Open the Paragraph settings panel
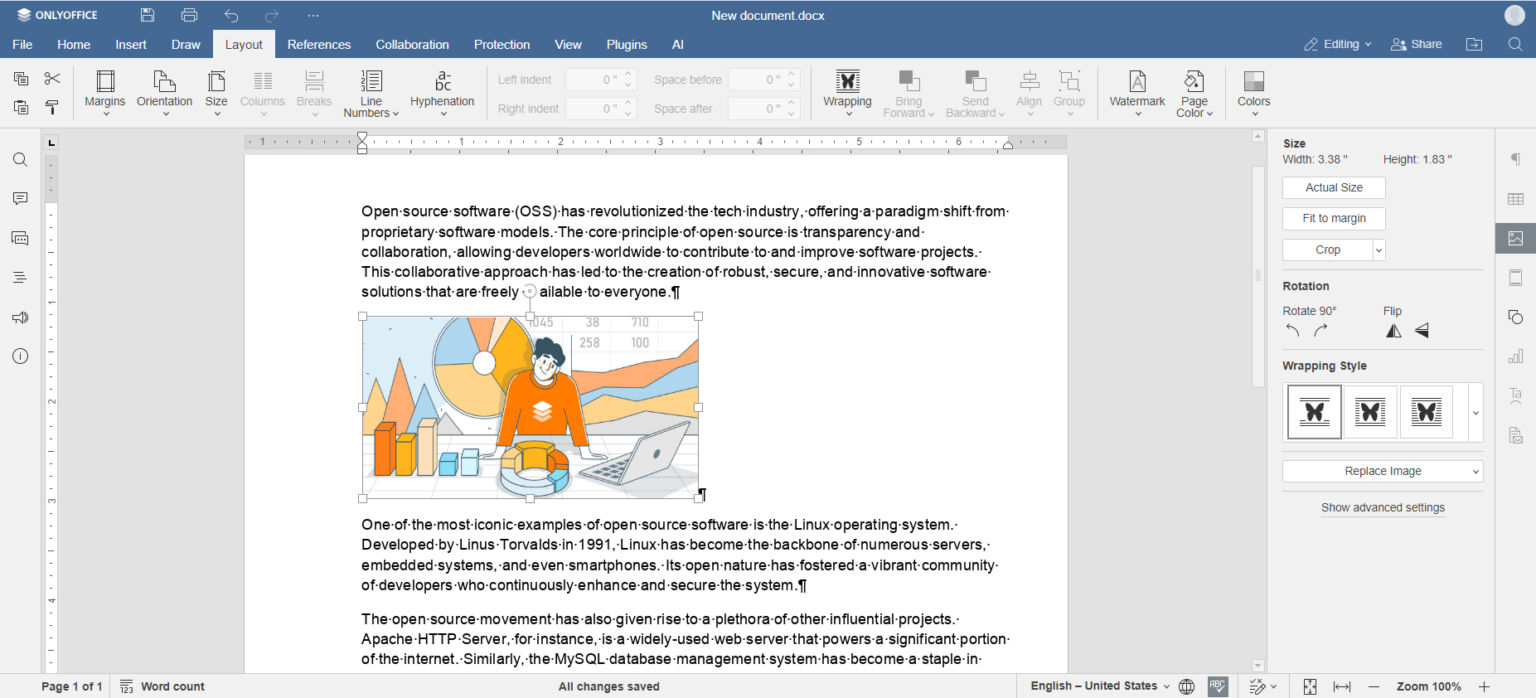The image size is (1536, 698). [1515, 159]
